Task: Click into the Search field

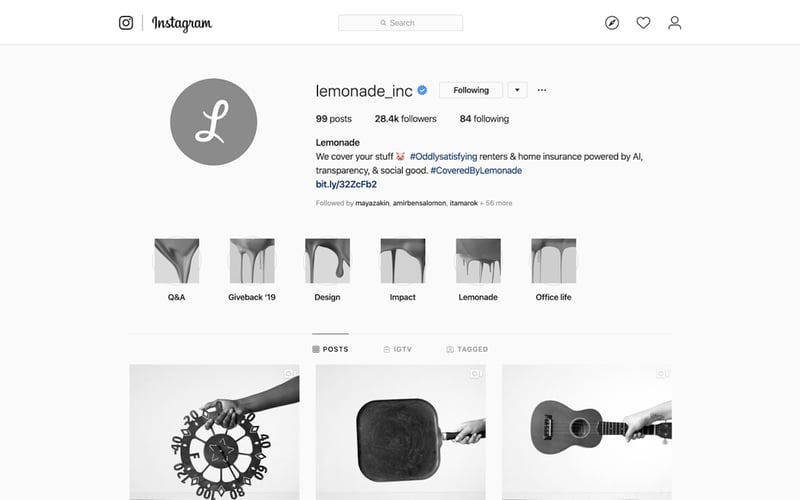Action: click(401, 23)
